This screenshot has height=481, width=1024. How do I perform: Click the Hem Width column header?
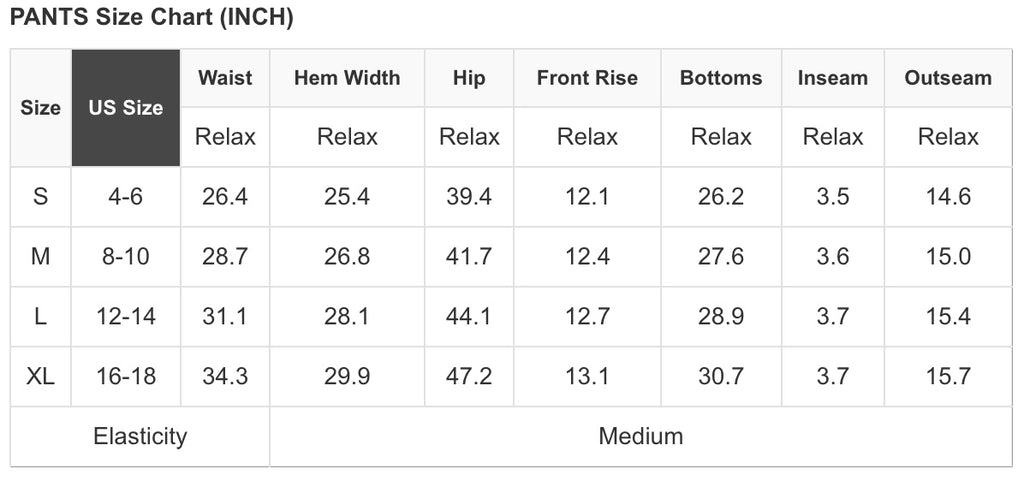(347, 78)
